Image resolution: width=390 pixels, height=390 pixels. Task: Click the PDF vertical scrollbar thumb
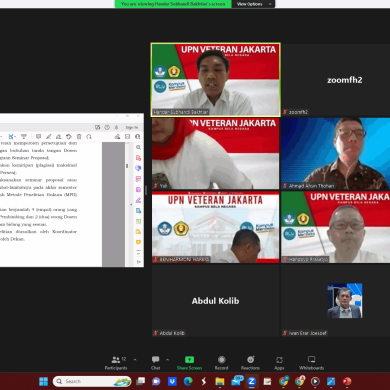127,166
